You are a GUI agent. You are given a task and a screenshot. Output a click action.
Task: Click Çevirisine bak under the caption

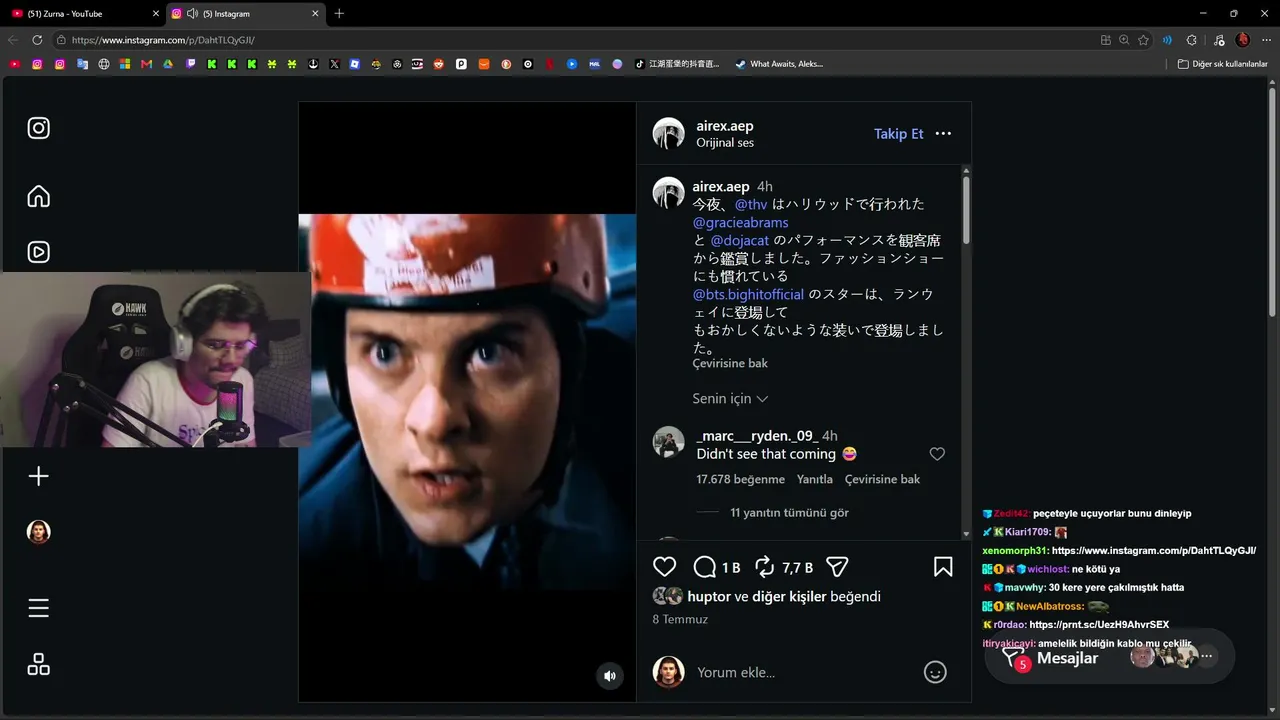(x=731, y=363)
